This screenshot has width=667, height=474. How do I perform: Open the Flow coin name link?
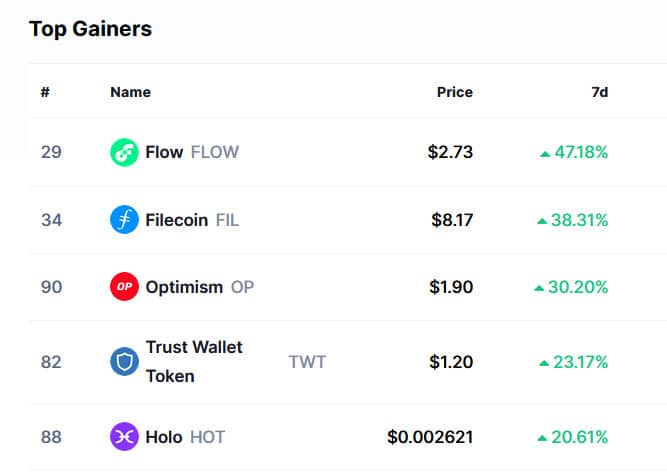pyautogui.click(x=164, y=152)
